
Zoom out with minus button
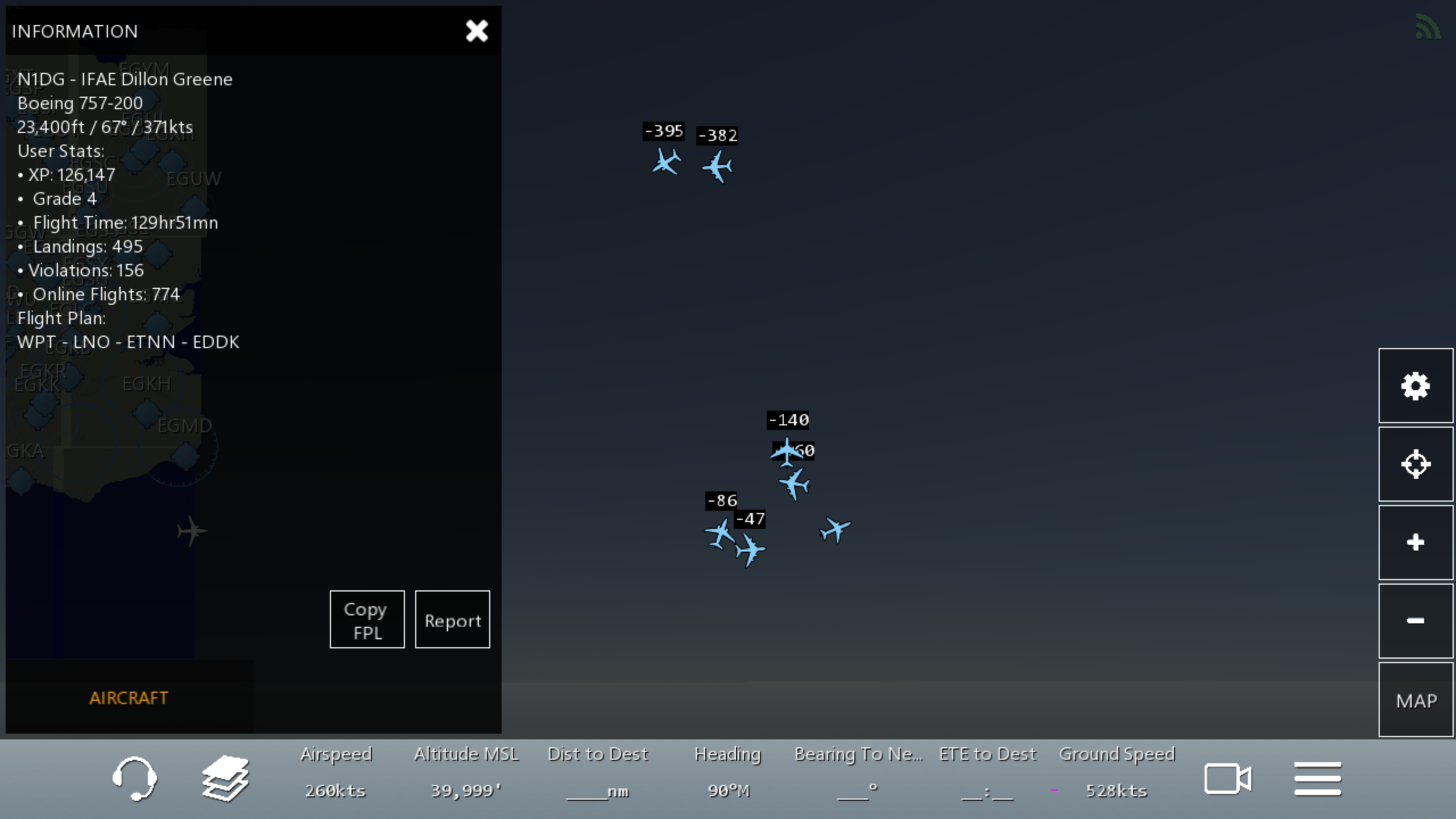click(x=1415, y=621)
